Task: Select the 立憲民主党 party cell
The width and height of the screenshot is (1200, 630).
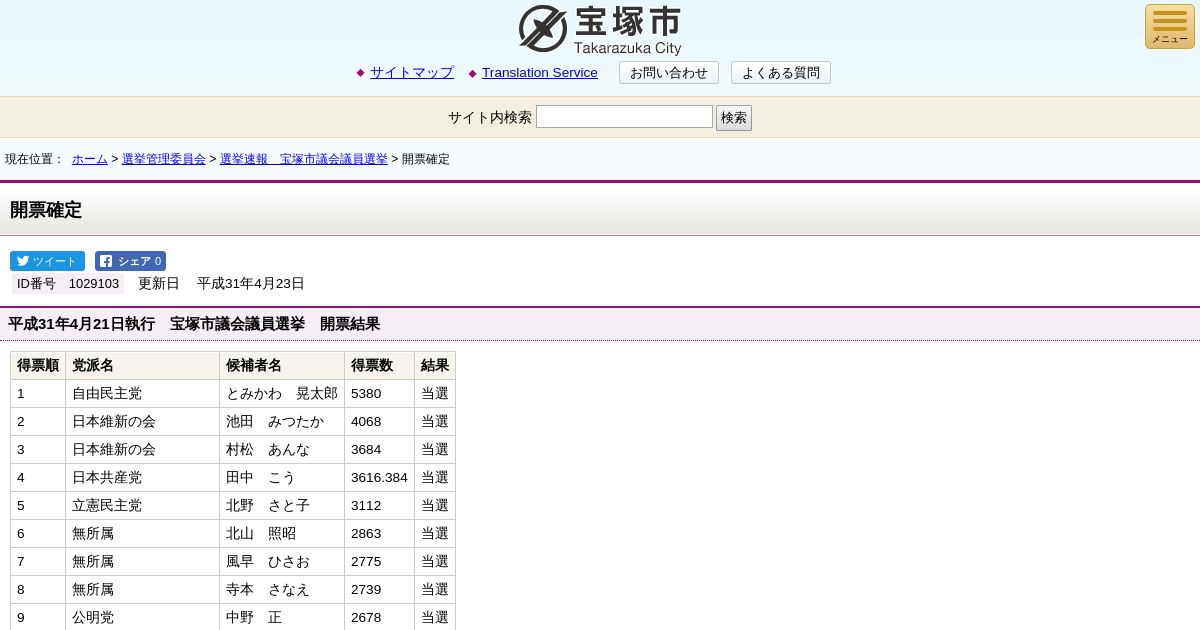Action: [143, 506]
